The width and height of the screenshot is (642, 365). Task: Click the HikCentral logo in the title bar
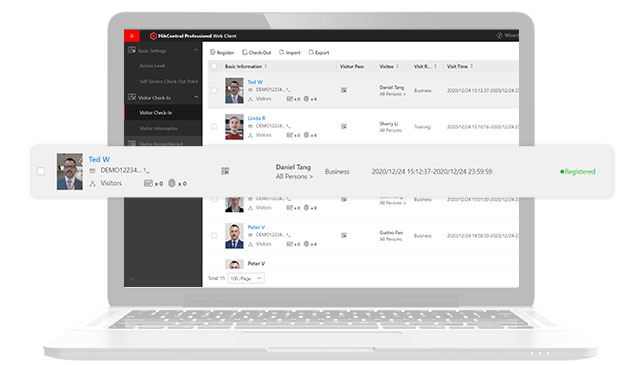coord(153,36)
